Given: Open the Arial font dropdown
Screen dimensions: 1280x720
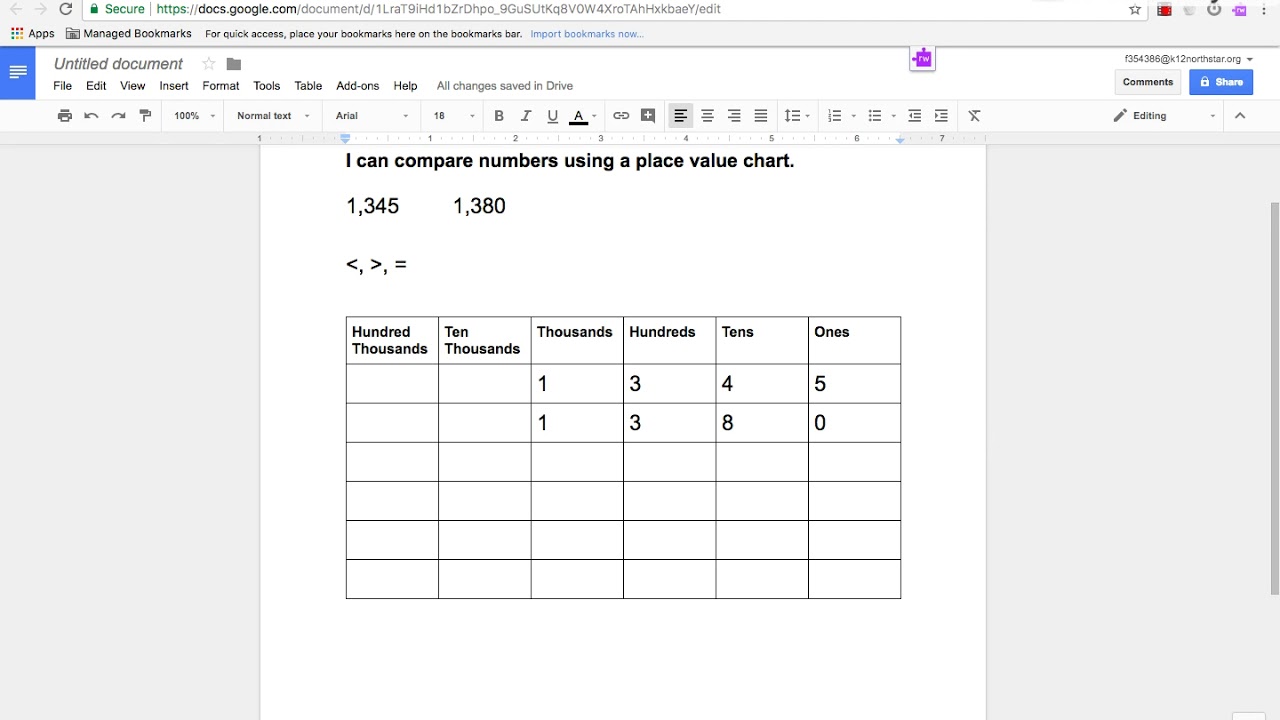Looking at the screenshot, I should pyautogui.click(x=371, y=116).
